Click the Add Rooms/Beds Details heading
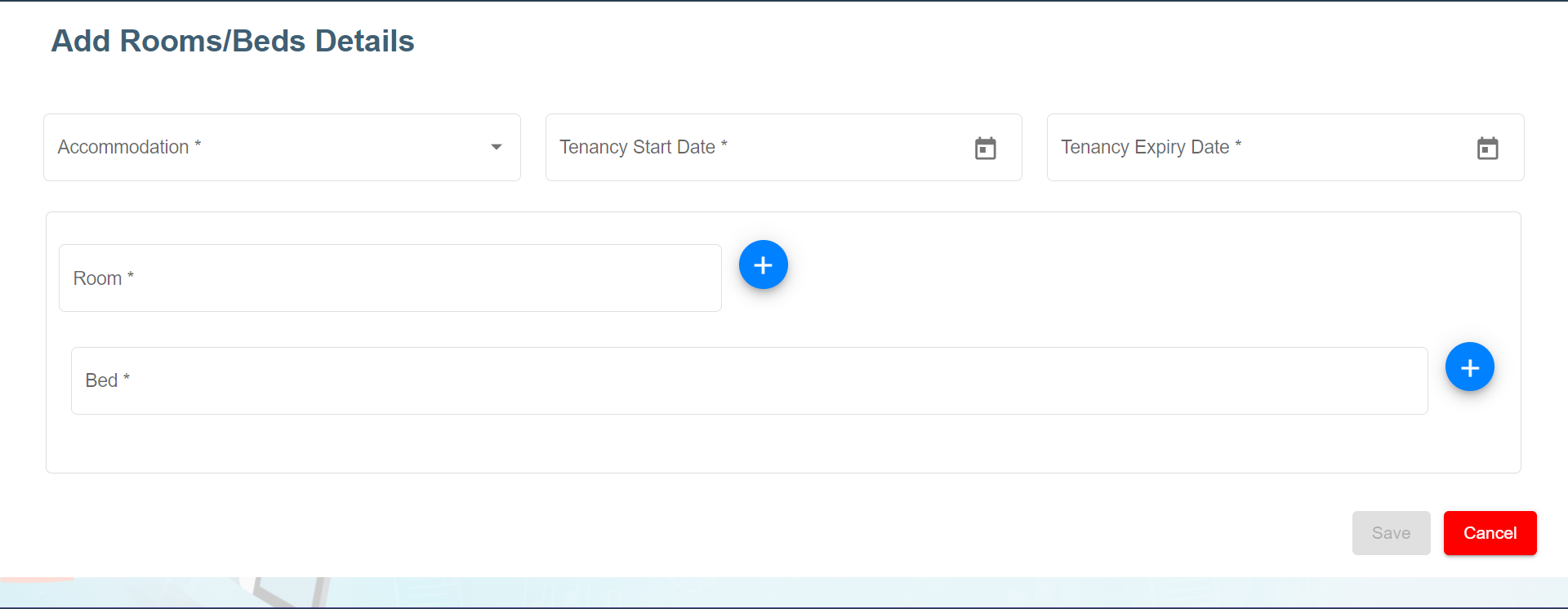The width and height of the screenshot is (1568, 609). (x=233, y=42)
